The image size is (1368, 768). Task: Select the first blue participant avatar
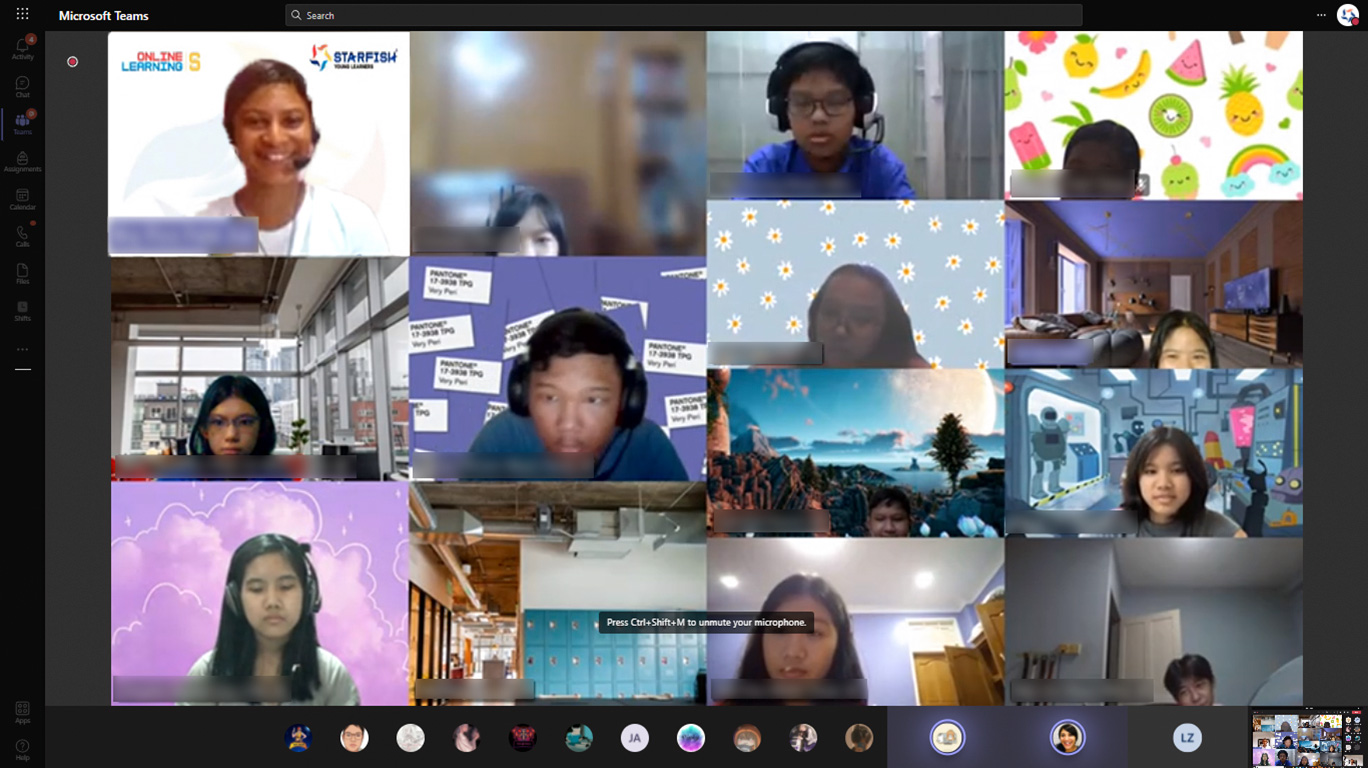(298, 738)
